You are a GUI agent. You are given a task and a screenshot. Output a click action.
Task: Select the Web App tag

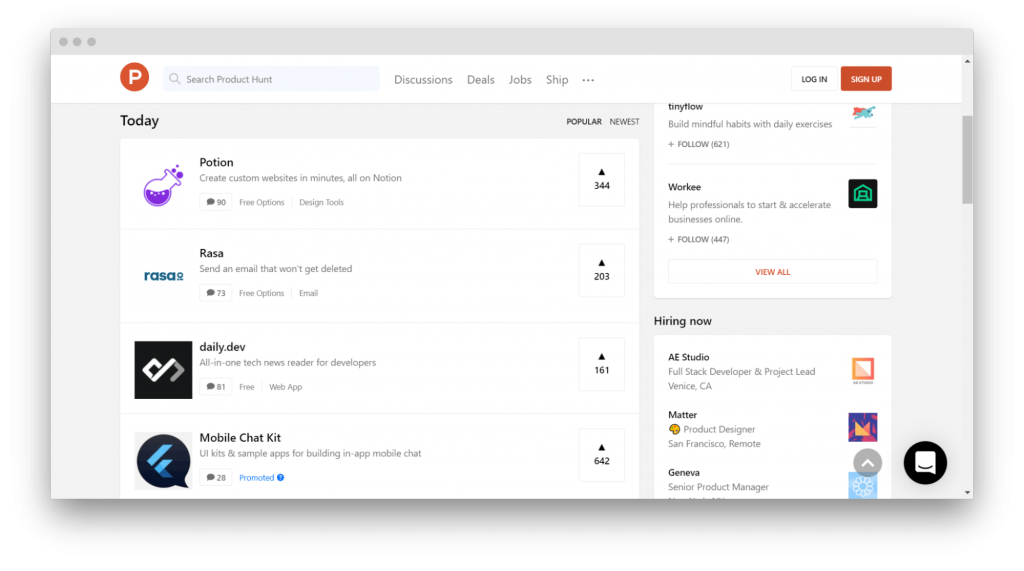click(285, 387)
